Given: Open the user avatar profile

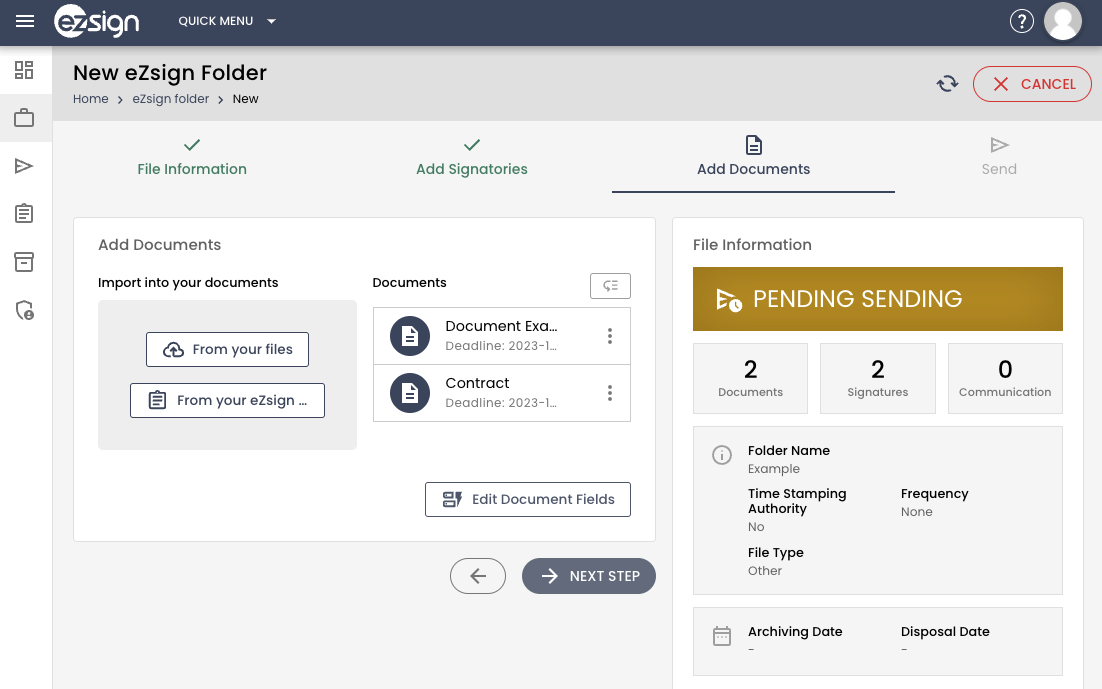Looking at the screenshot, I should (1062, 21).
